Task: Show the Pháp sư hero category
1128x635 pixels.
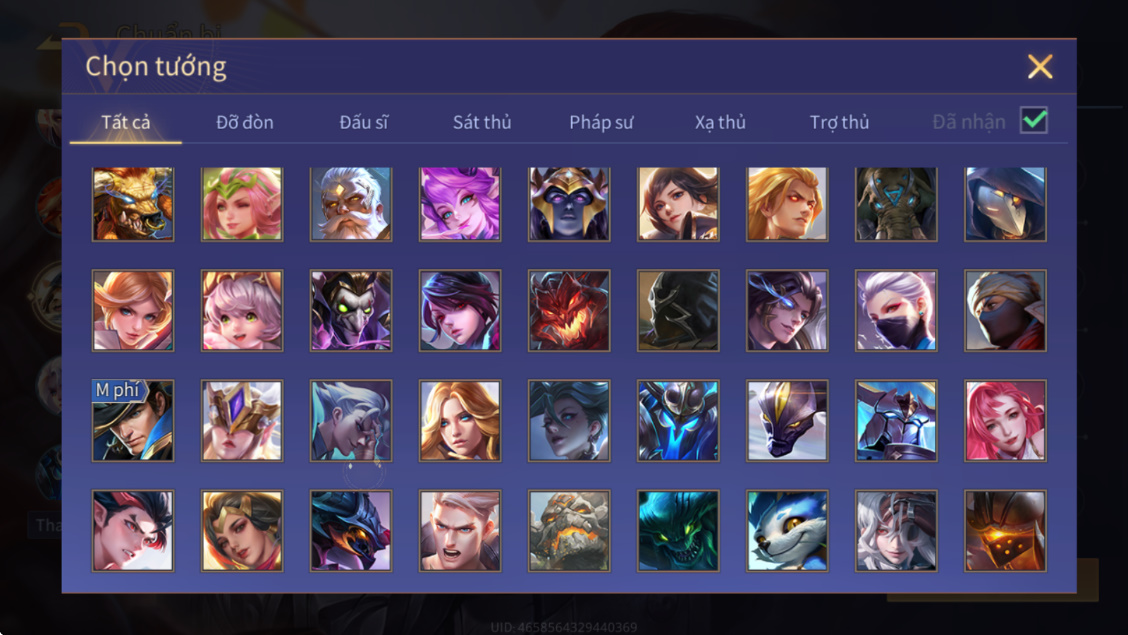Action: (x=601, y=122)
